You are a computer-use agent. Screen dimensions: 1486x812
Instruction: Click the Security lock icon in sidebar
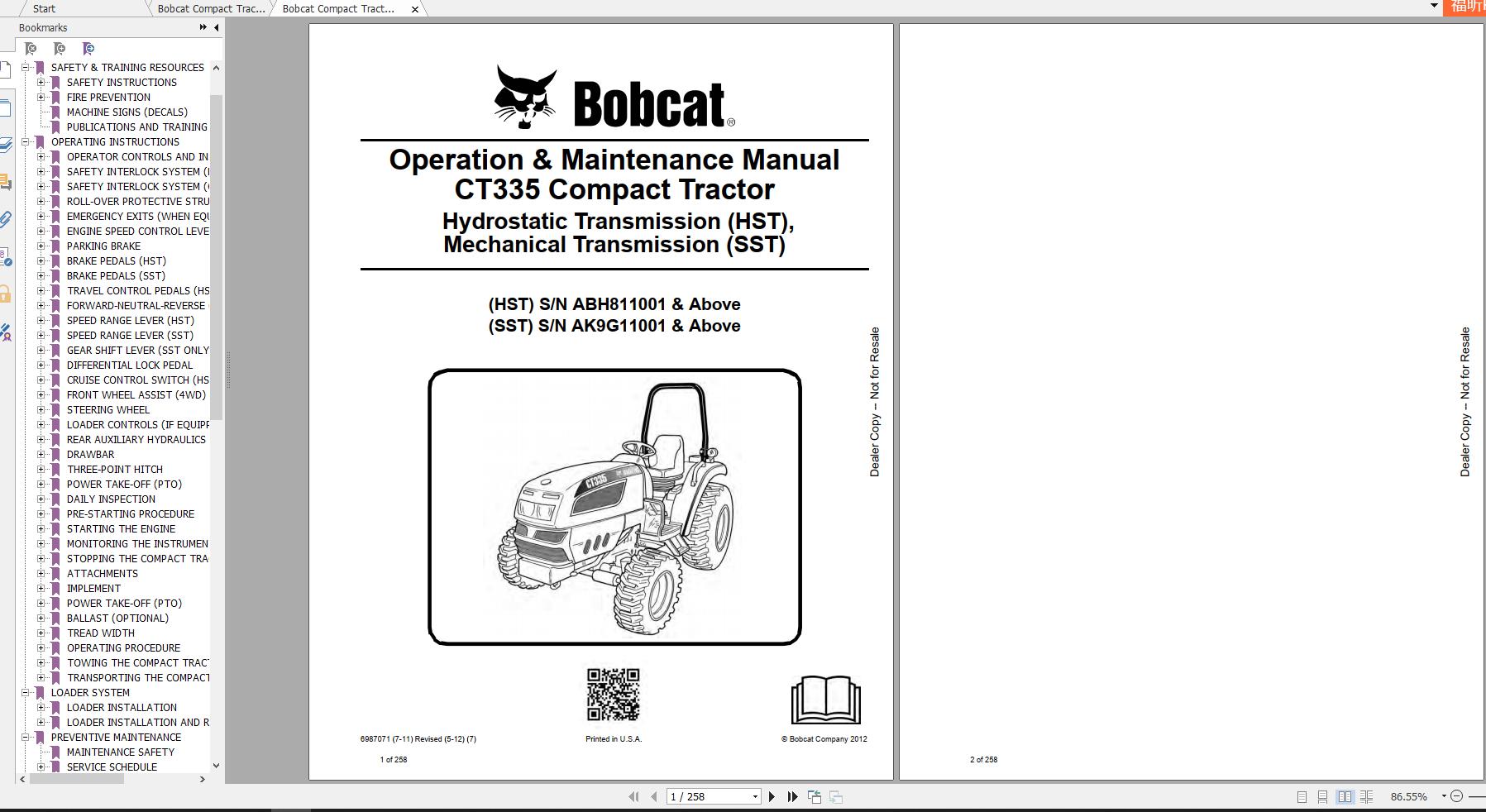coord(7,294)
